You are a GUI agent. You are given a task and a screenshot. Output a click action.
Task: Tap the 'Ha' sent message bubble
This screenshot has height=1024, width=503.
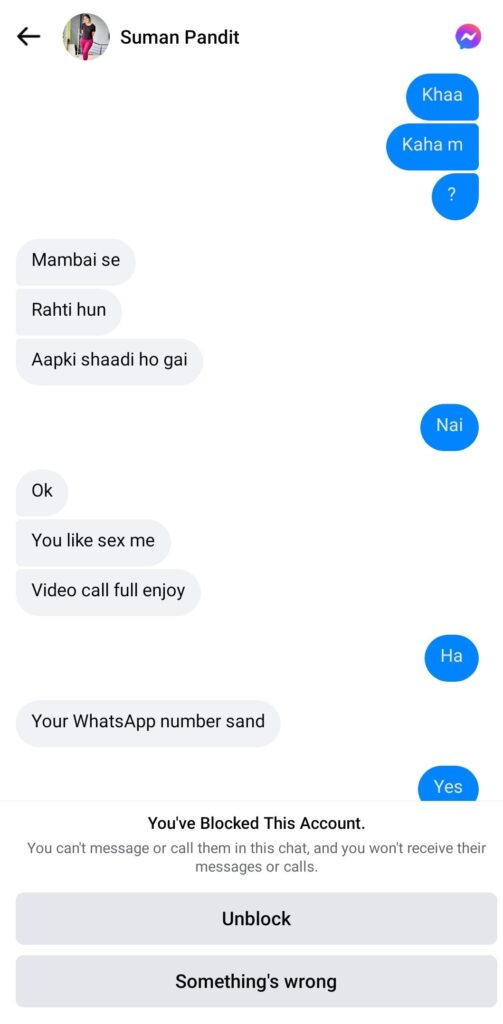pos(451,656)
